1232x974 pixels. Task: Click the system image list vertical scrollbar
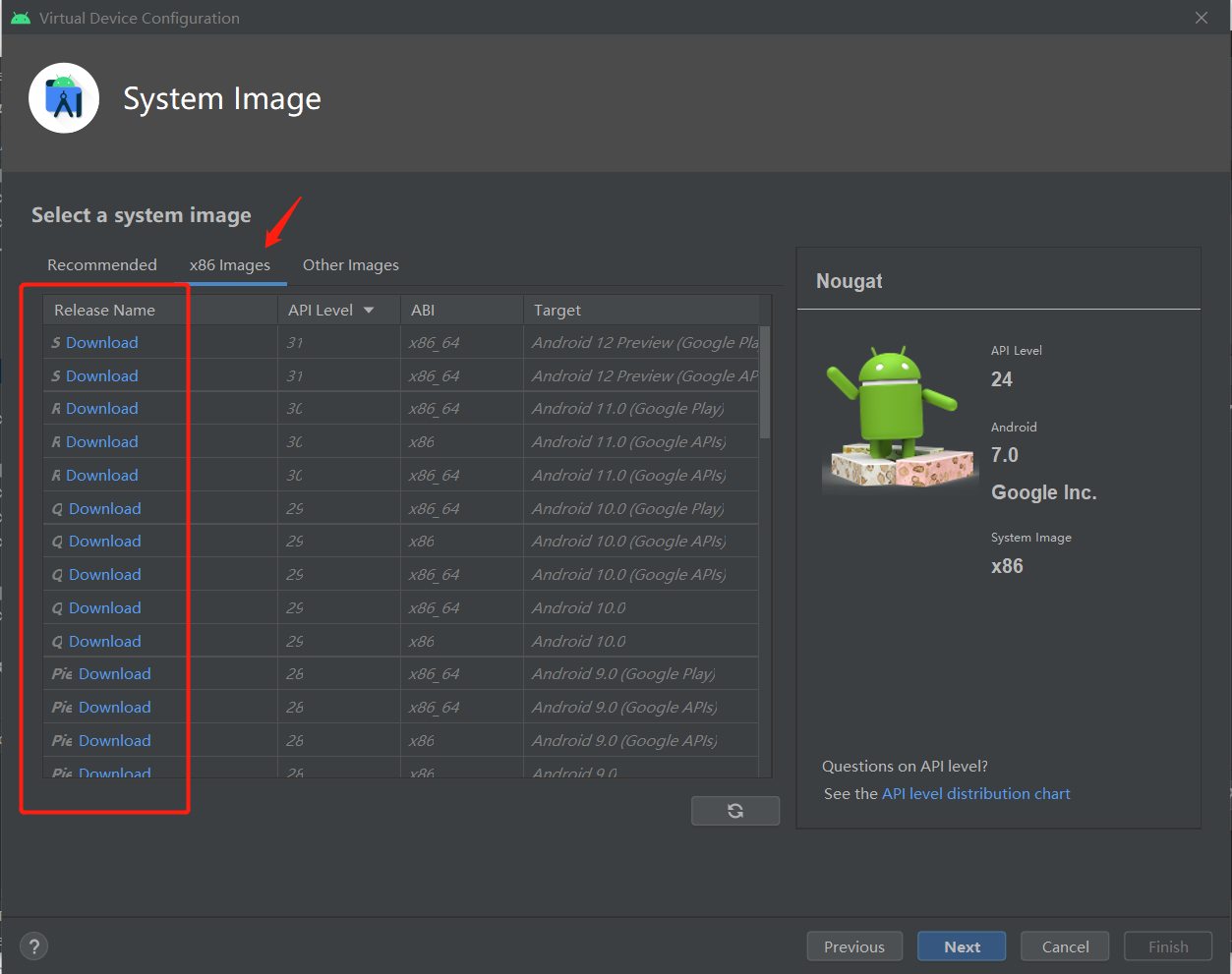tap(765, 383)
